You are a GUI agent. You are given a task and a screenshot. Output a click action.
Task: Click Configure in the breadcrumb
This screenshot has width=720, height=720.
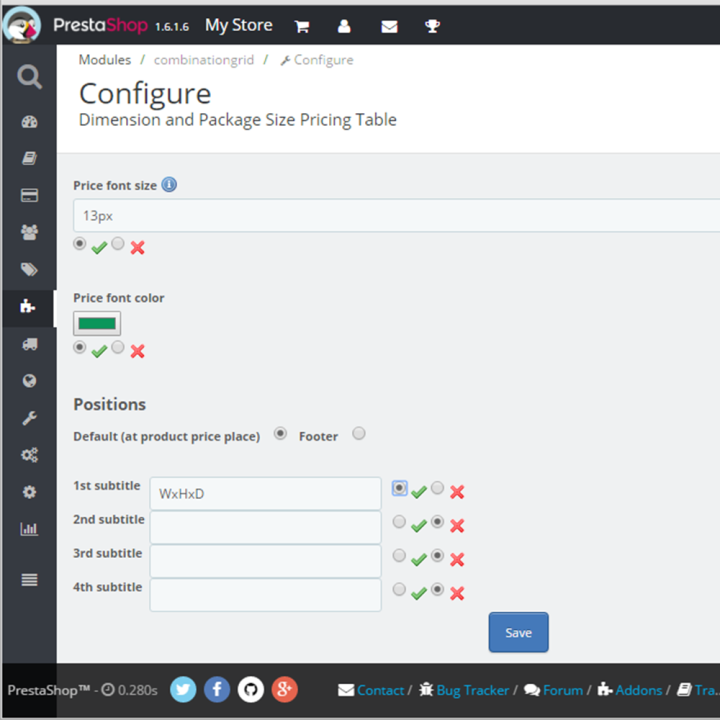[x=317, y=60]
